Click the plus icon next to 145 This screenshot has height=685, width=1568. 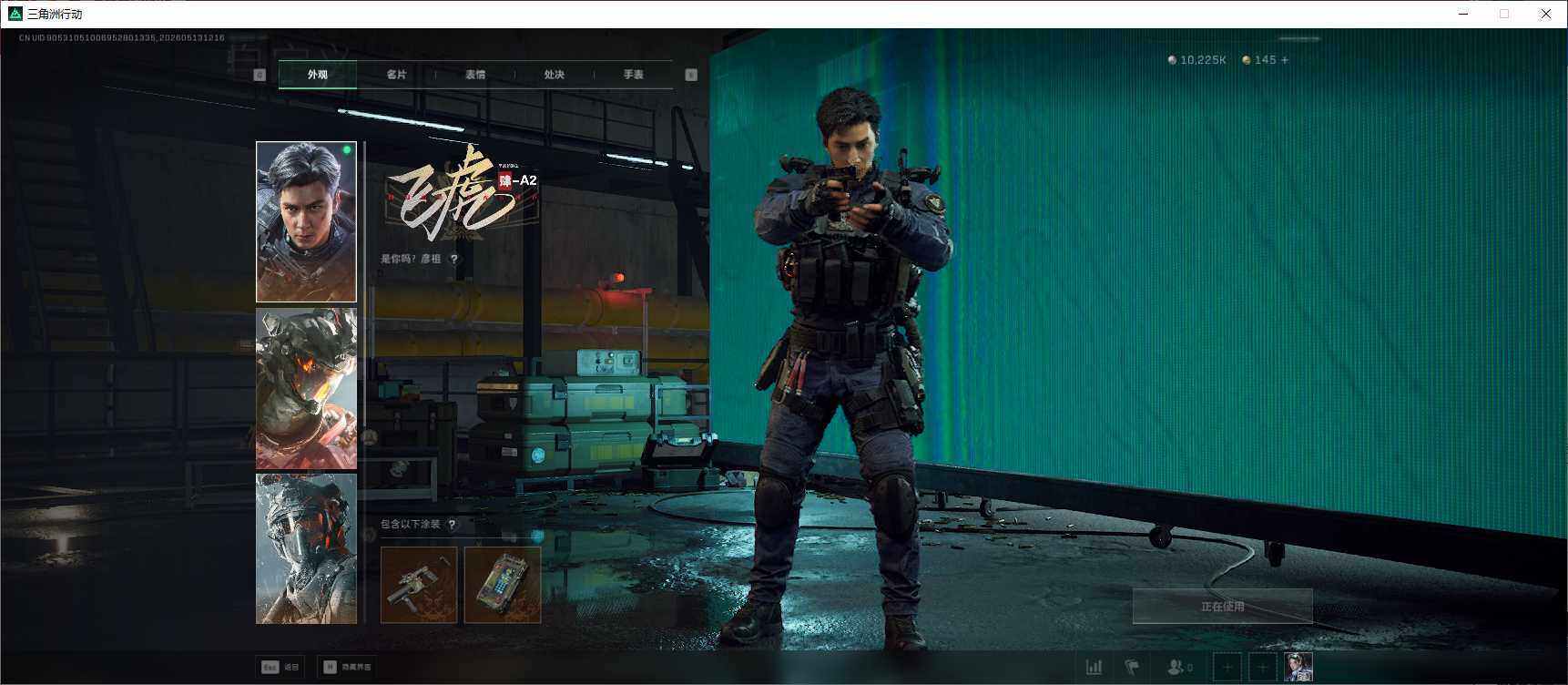(x=1285, y=60)
